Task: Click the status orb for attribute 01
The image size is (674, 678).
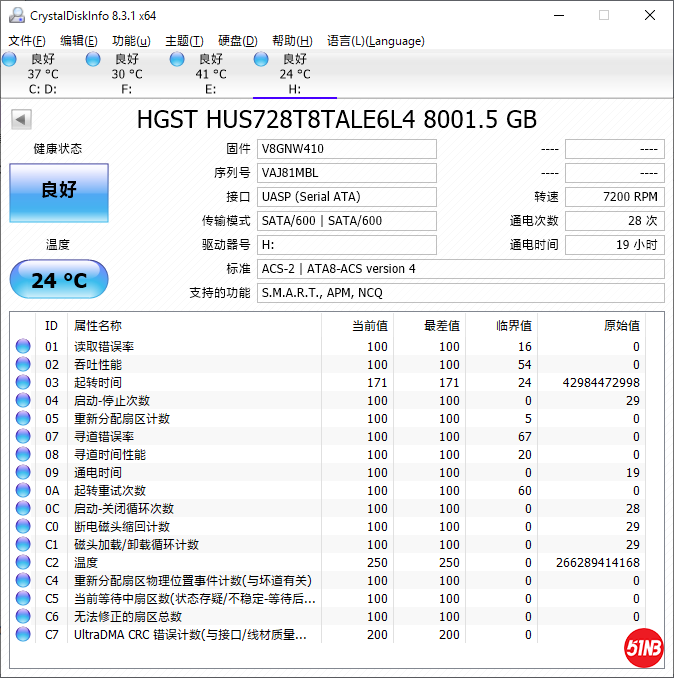Action: coord(23,347)
